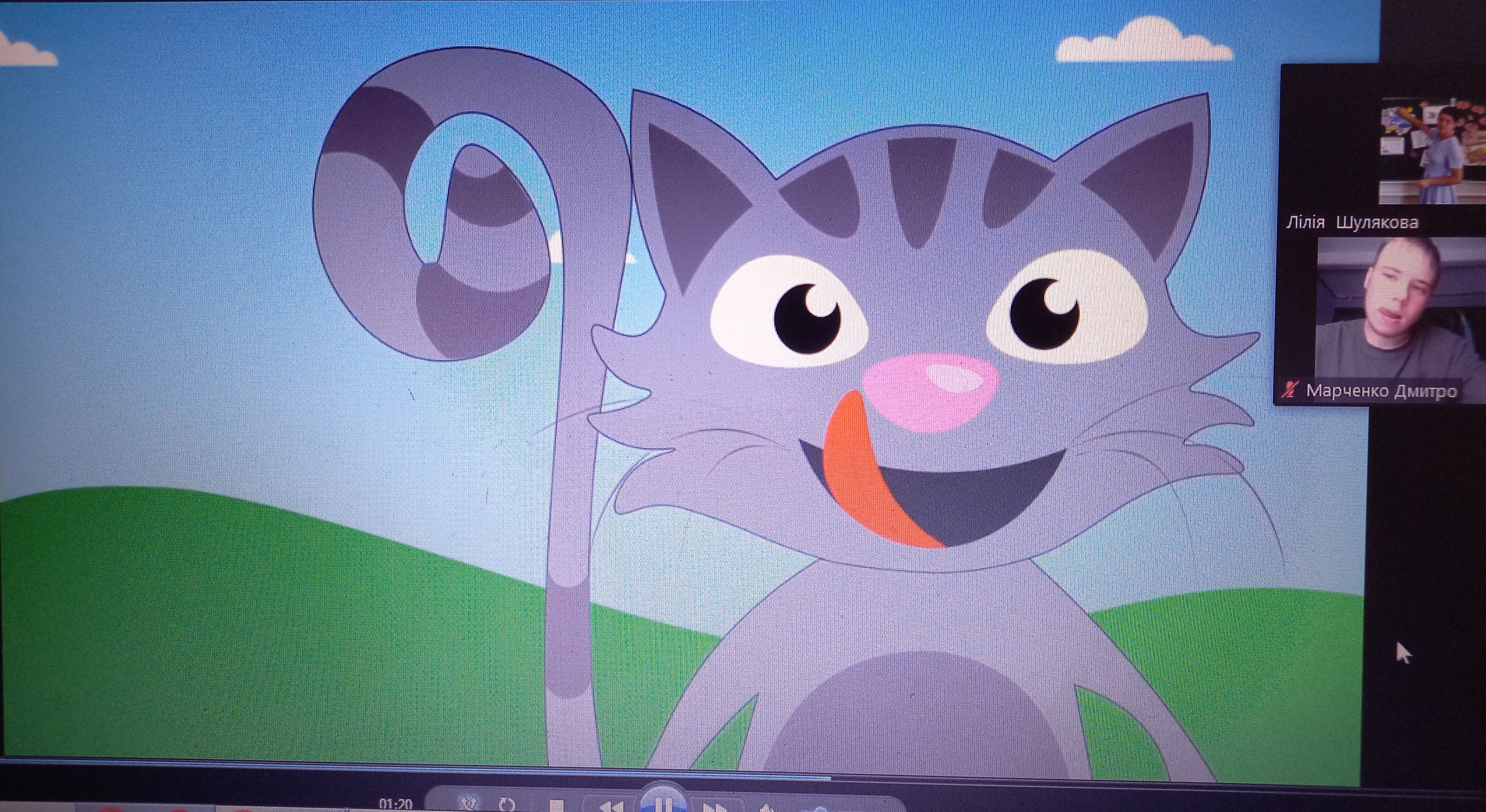Click the Марченко Дмитро name label
This screenshot has height=812, width=1486.
[1381, 391]
